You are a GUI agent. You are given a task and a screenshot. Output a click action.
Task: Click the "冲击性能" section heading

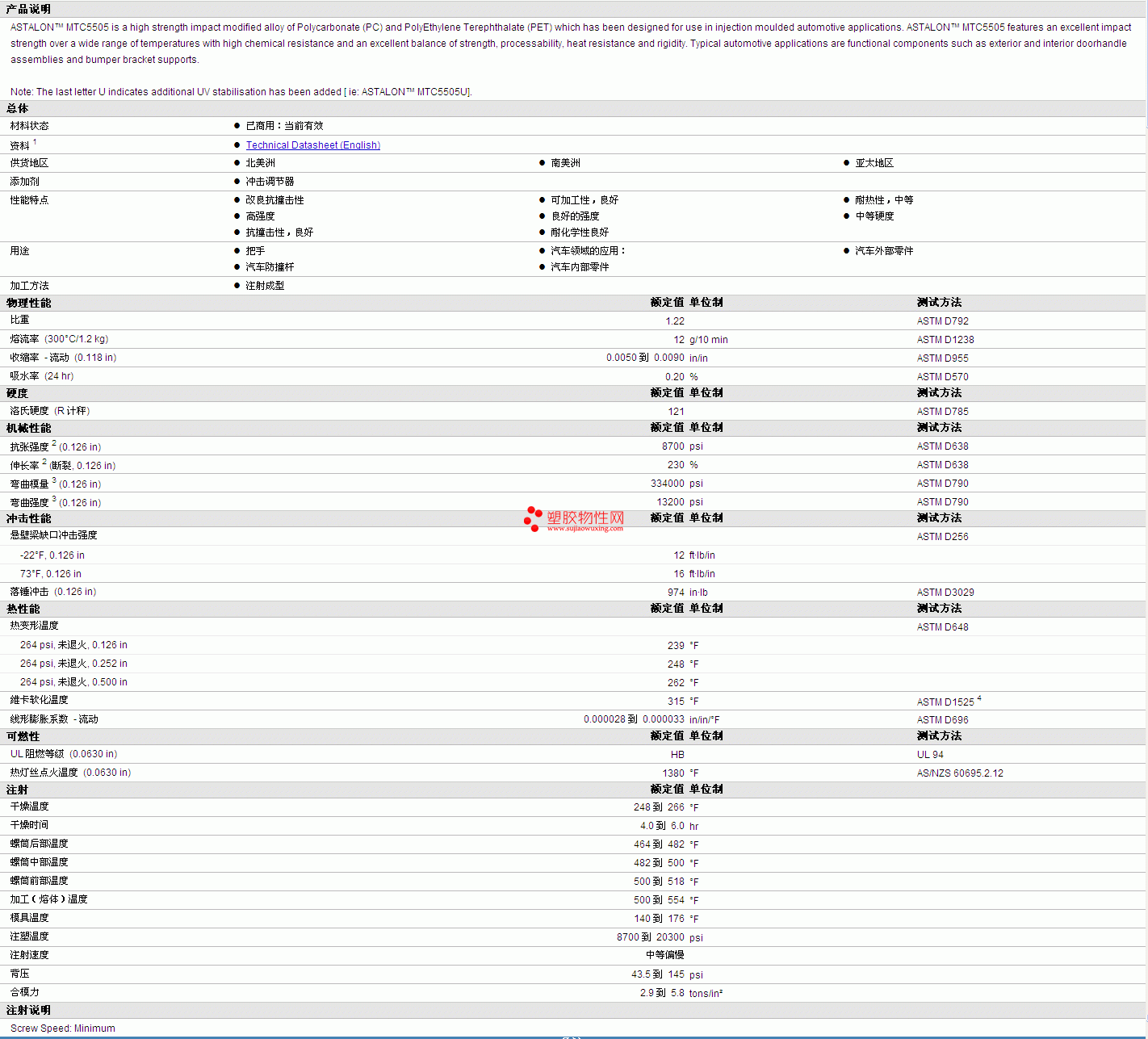pos(28,518)
